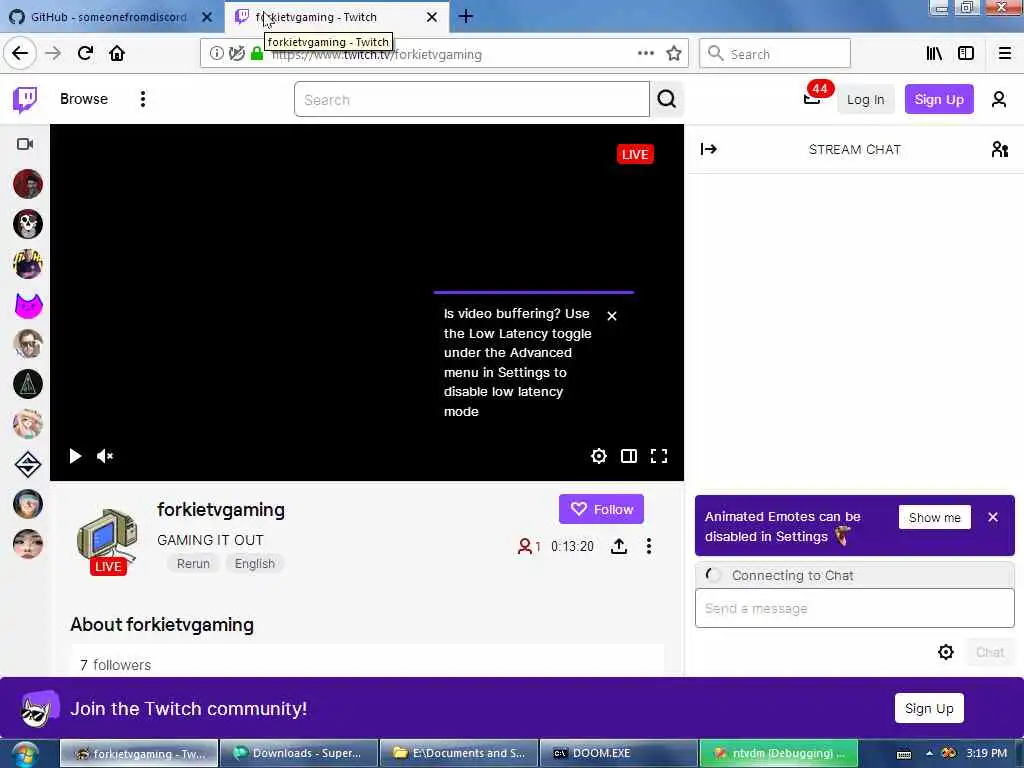The height and width of the screenshot is (768, 1024).
Task: Switch to DOOM.EXE taskbar window
Action: point(618,754)
